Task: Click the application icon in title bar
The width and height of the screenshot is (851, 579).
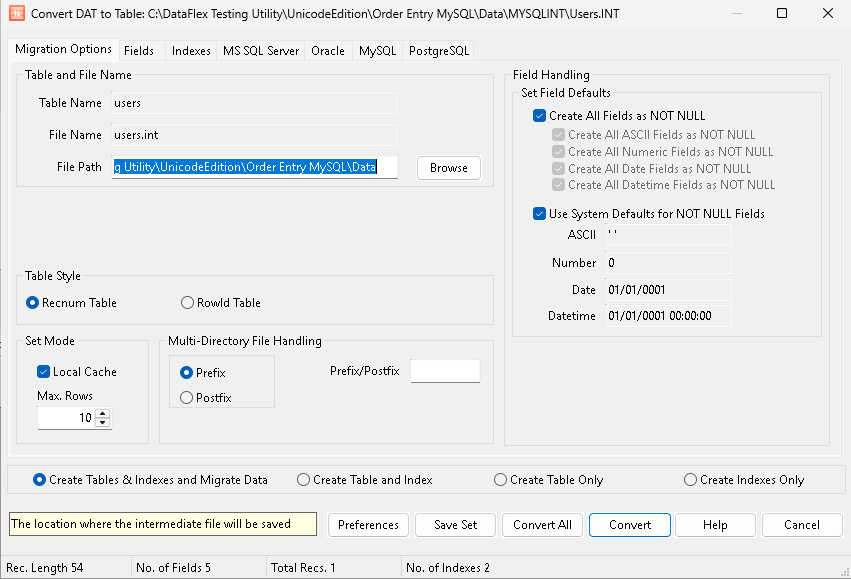Action: tap(17, 14)
